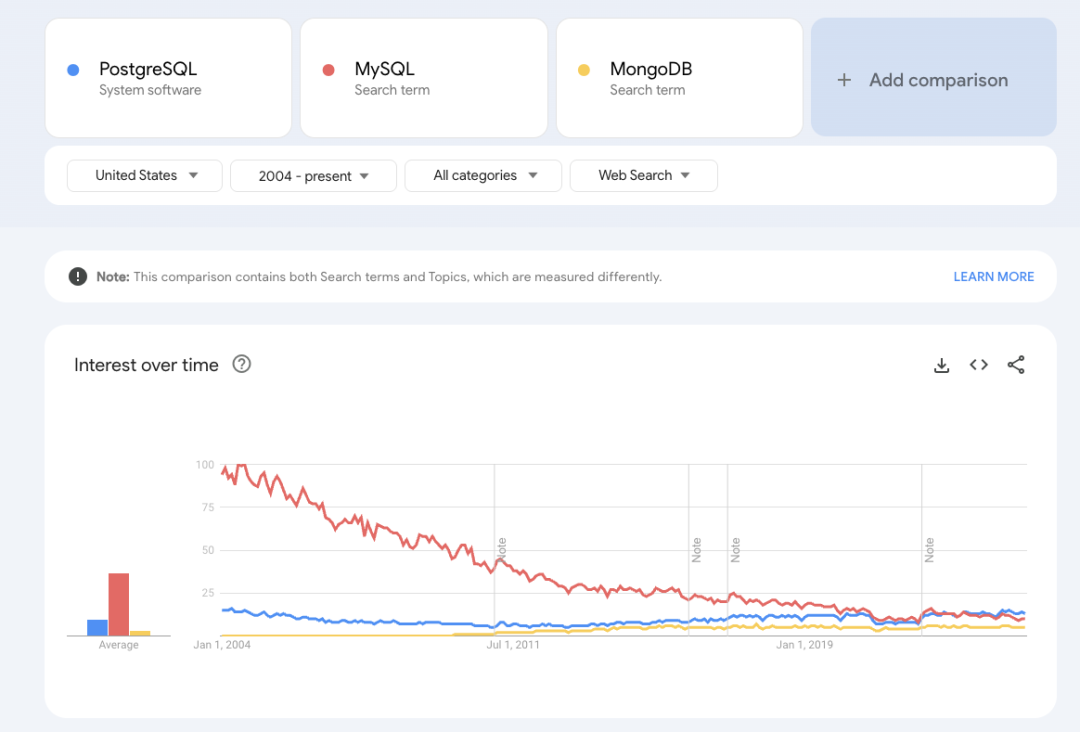Click the Note marker near Jul 1, 2011
The width and height of the screenshot is (1080, 732).
click(502, 547)
